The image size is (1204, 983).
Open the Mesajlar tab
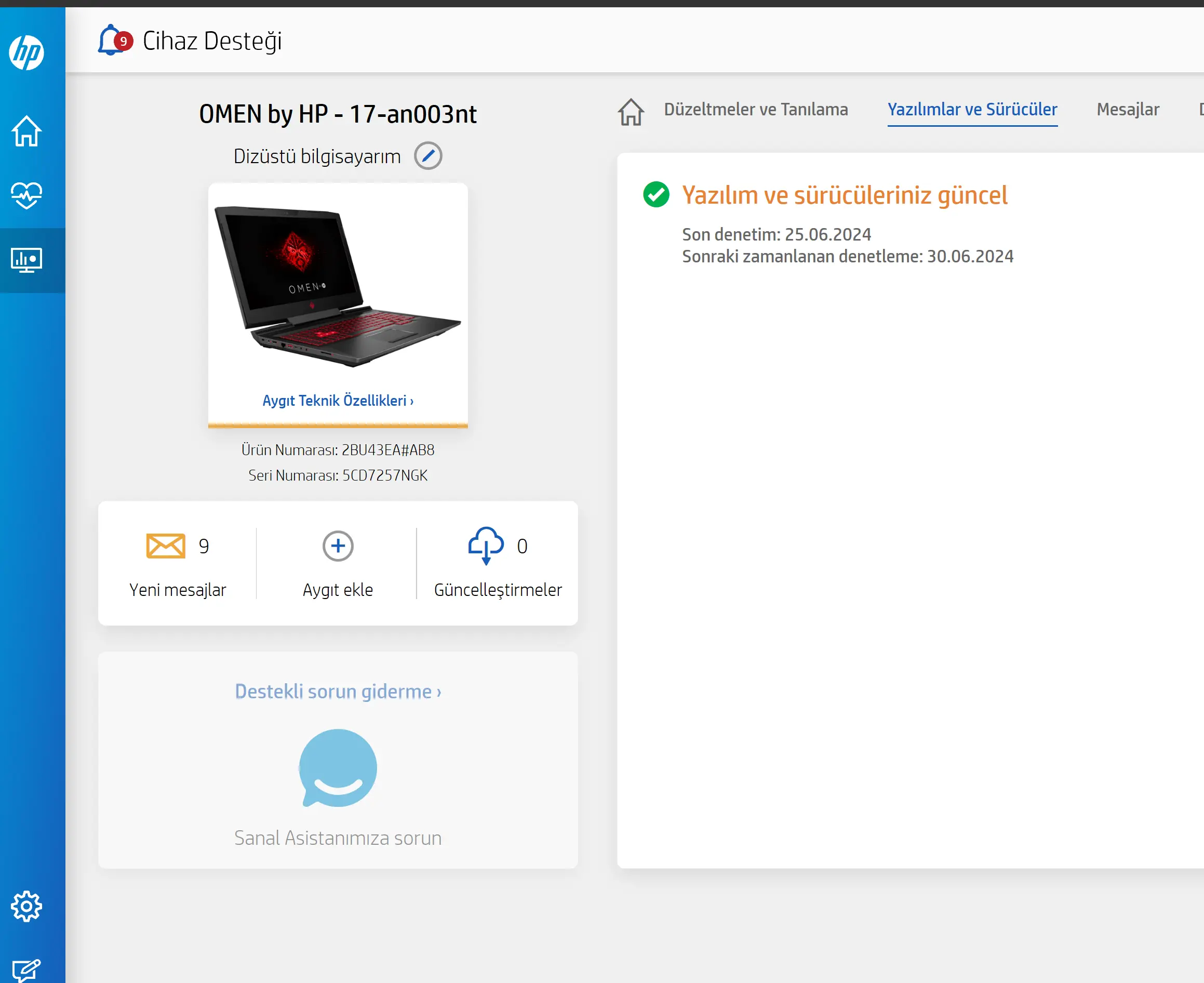(1128, 109)
